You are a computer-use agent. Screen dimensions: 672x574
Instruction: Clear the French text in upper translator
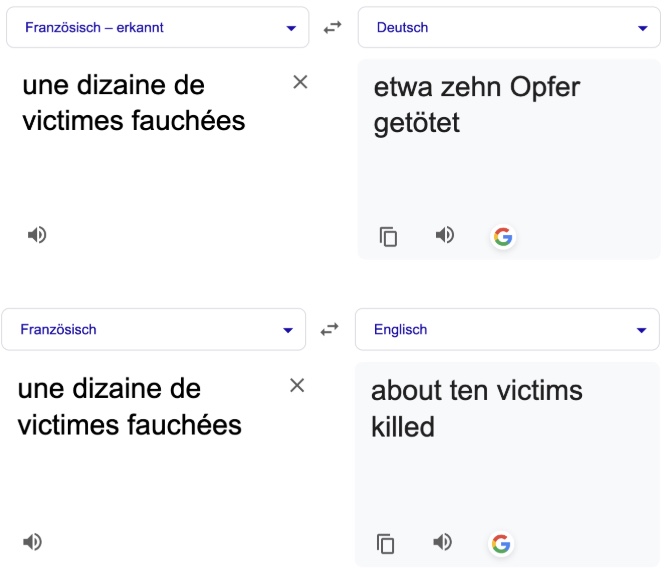[x=300, y=82]
